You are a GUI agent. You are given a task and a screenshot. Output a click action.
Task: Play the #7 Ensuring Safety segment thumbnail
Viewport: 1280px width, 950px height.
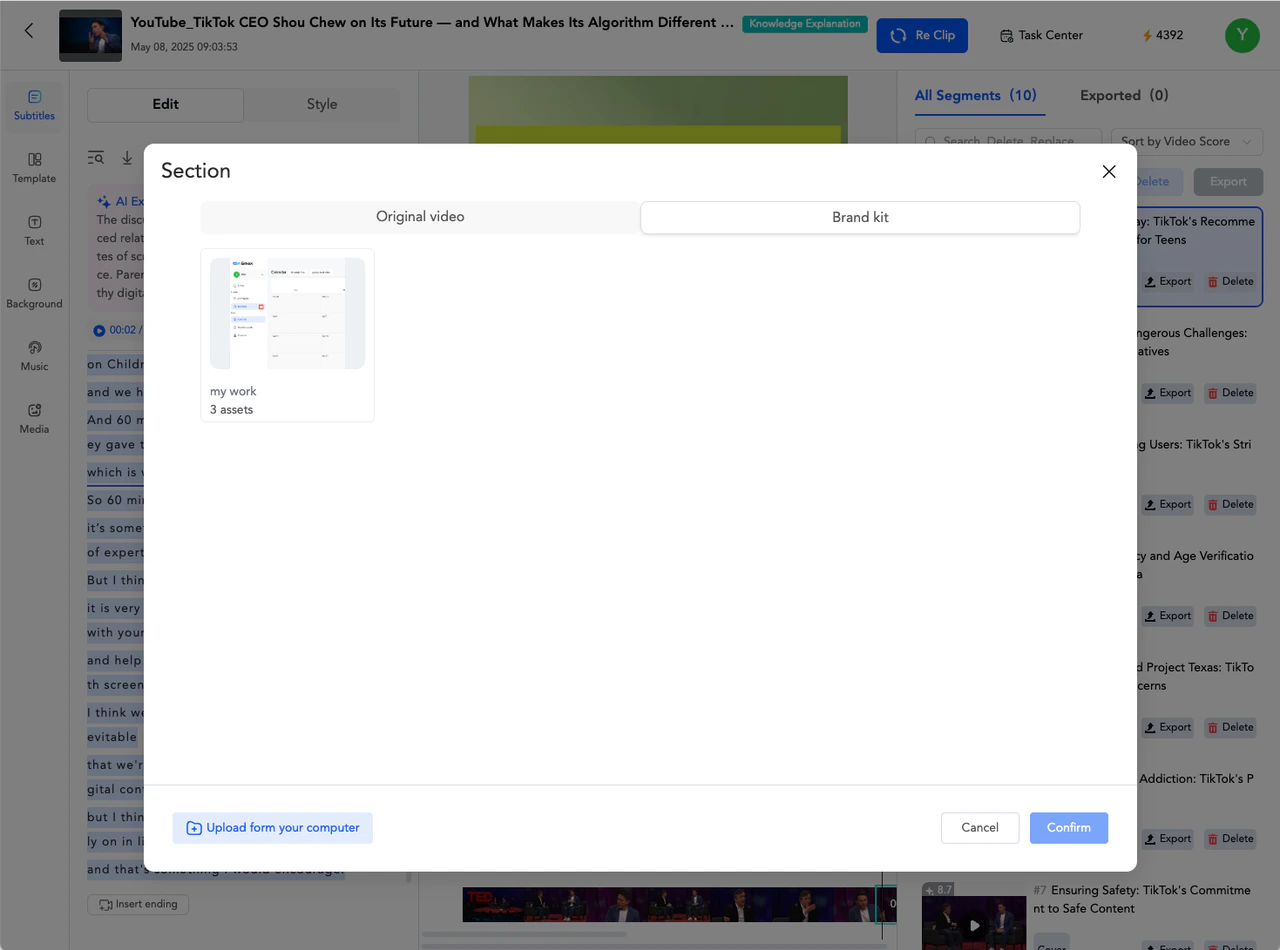(x=974, y=925)
